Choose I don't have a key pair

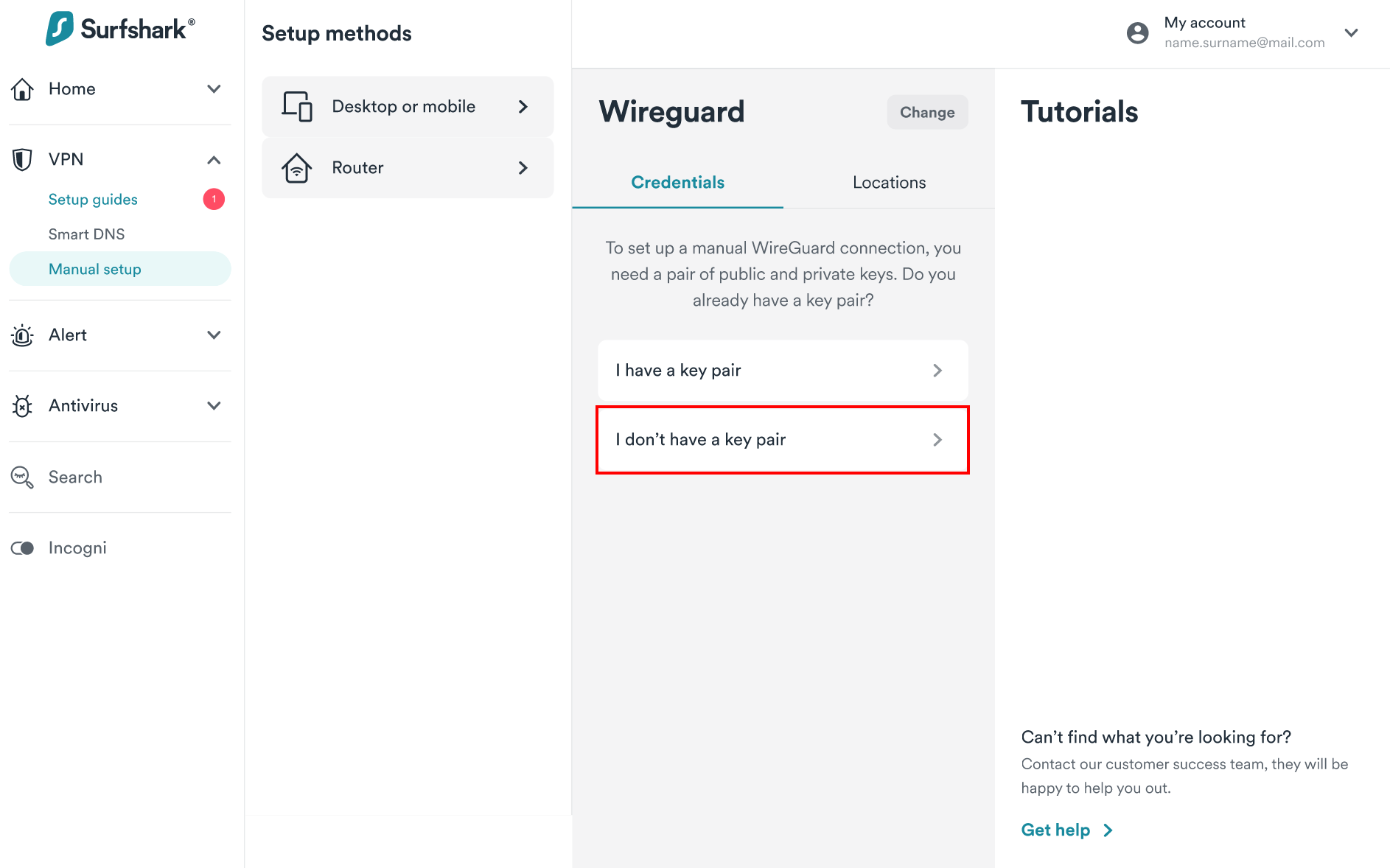click(783, 440)
